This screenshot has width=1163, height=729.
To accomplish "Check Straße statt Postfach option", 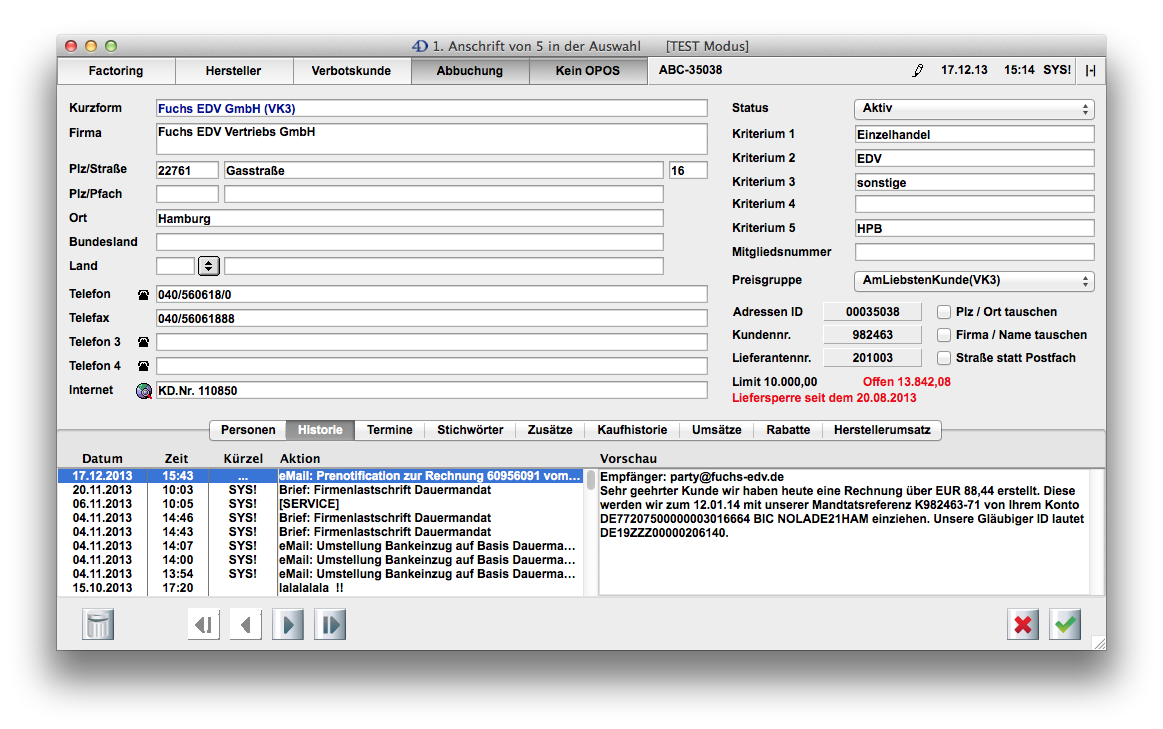I will pos(943,358).
